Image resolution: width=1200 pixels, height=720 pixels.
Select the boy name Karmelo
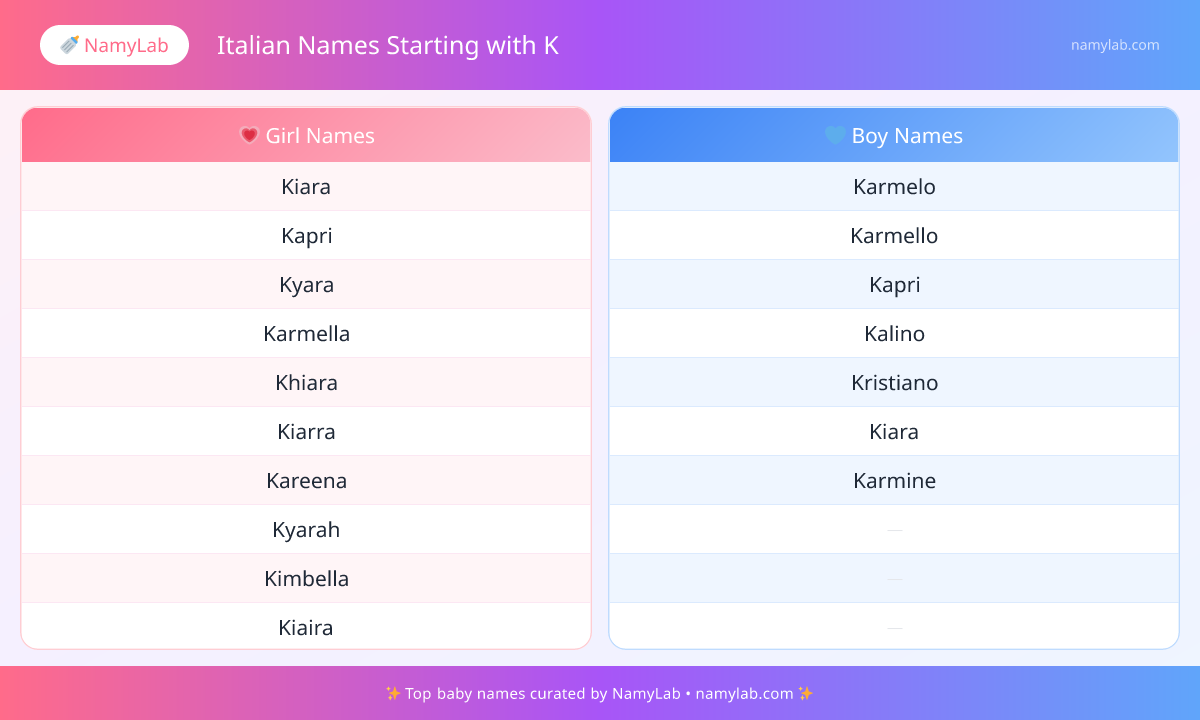click(x=894, y=187)
